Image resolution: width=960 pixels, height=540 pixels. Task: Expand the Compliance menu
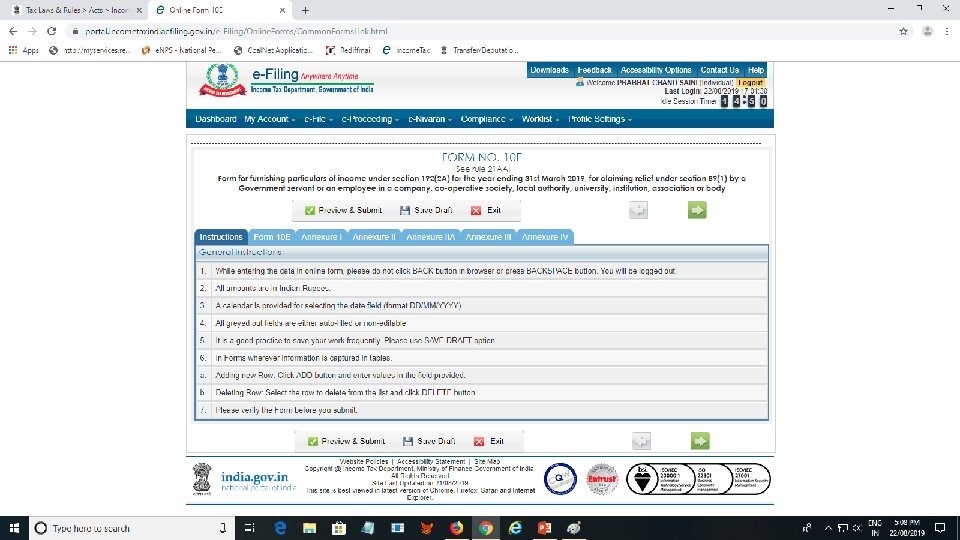(x=487, y=119)
